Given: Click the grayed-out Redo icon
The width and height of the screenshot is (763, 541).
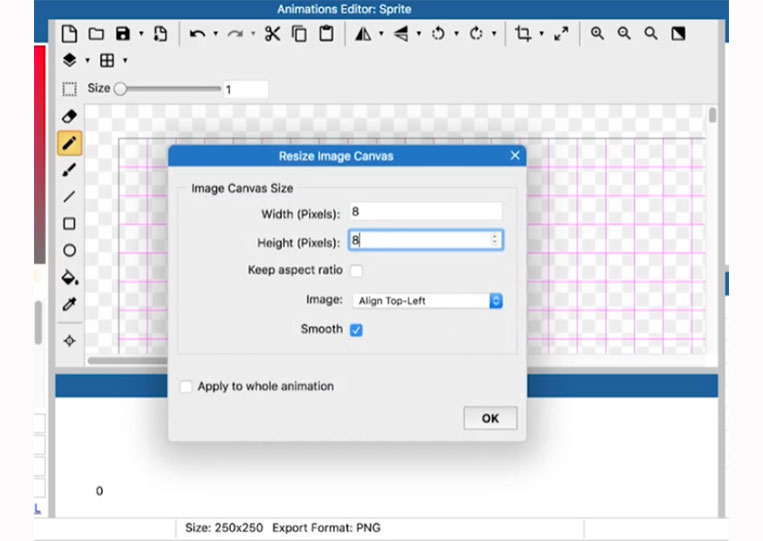Looking at the screenshot, I should pos(236,34).
